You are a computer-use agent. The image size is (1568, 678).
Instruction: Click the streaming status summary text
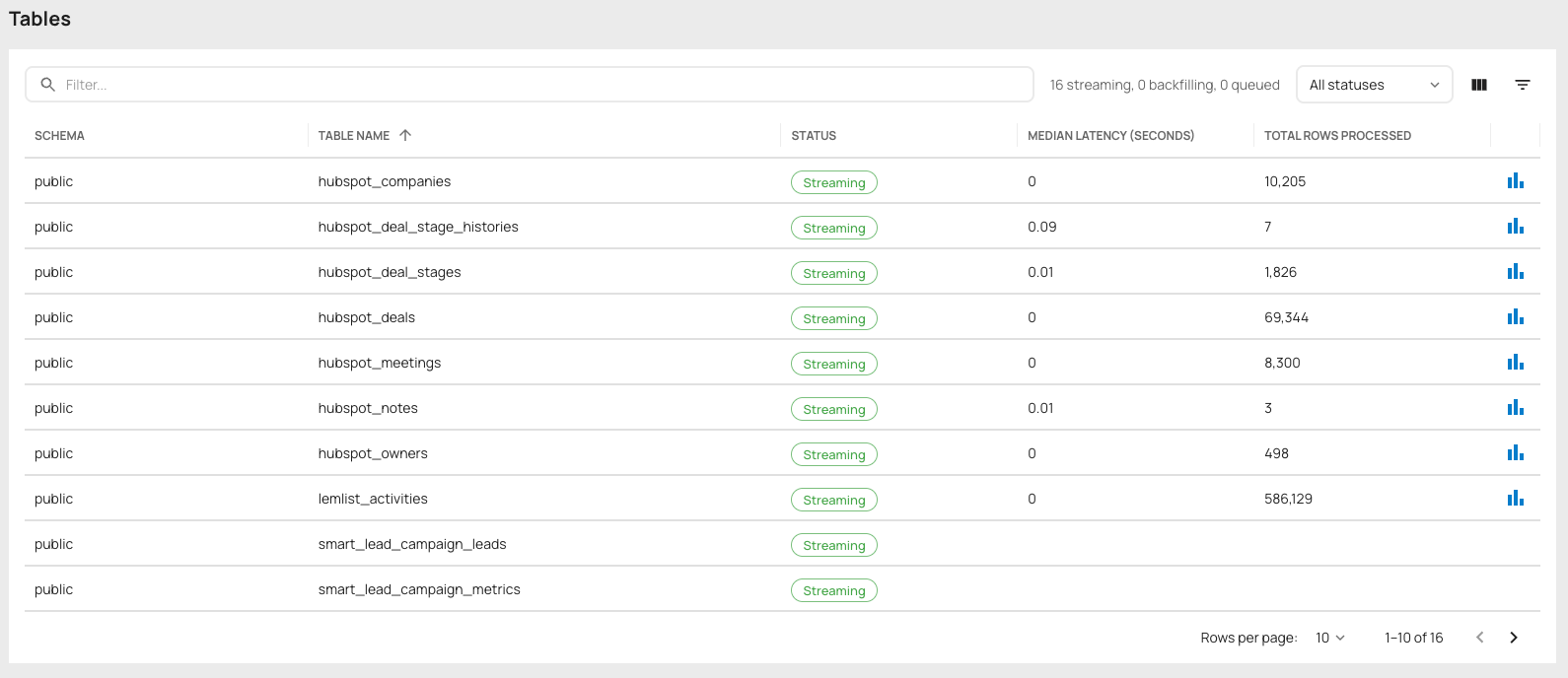coord(1165,85)
